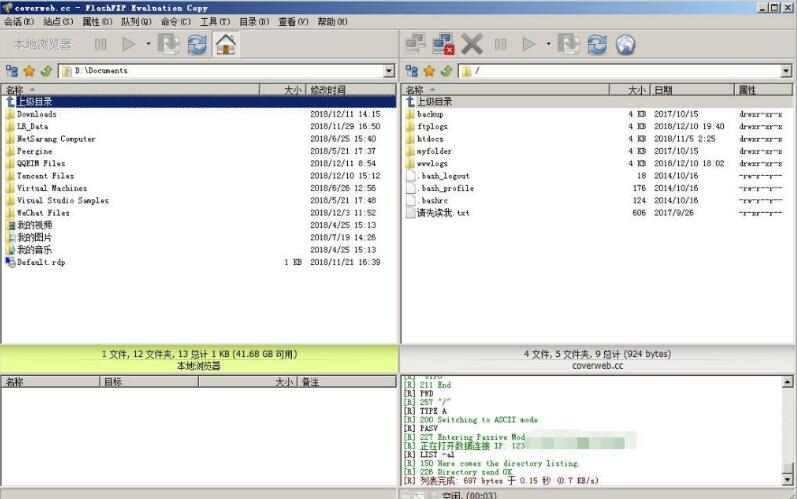This screenshot has height=499, width=797.
Task: Click the star bookmark icon in remote pane
Action: pyautogui.click(x=429, y=71)
